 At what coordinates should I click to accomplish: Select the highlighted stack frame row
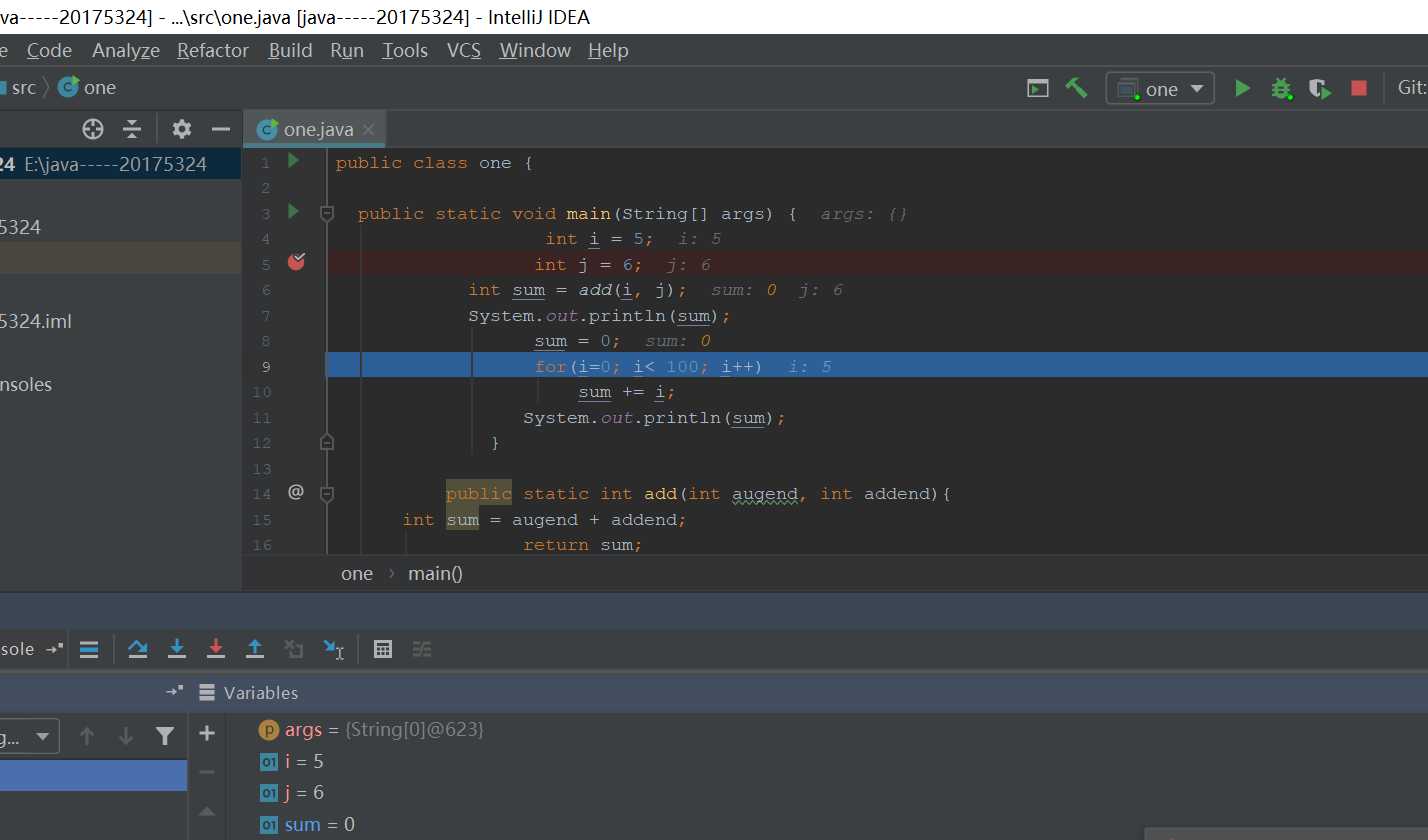93,775
